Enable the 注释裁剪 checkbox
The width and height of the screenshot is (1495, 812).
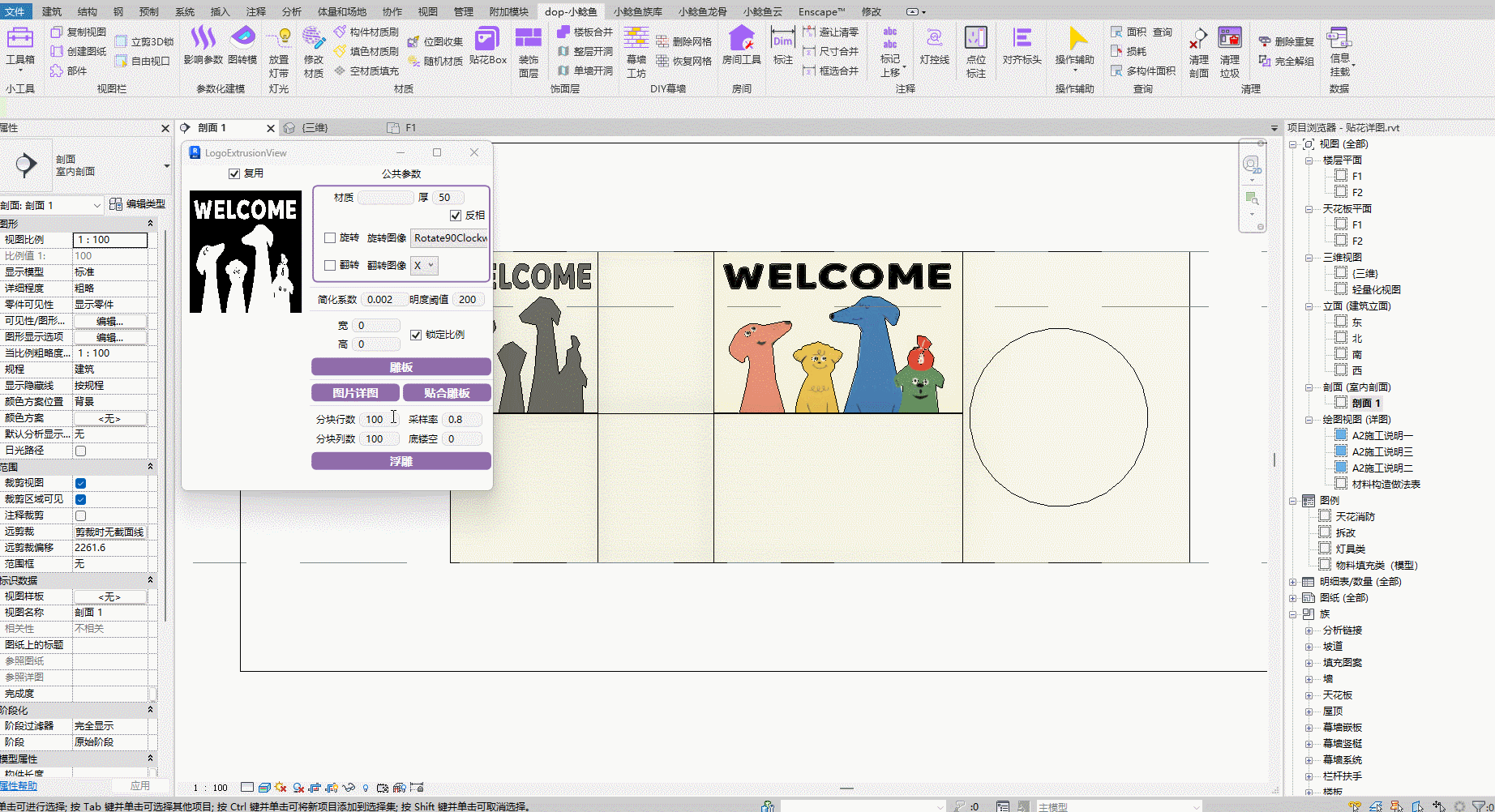[80, 515]
